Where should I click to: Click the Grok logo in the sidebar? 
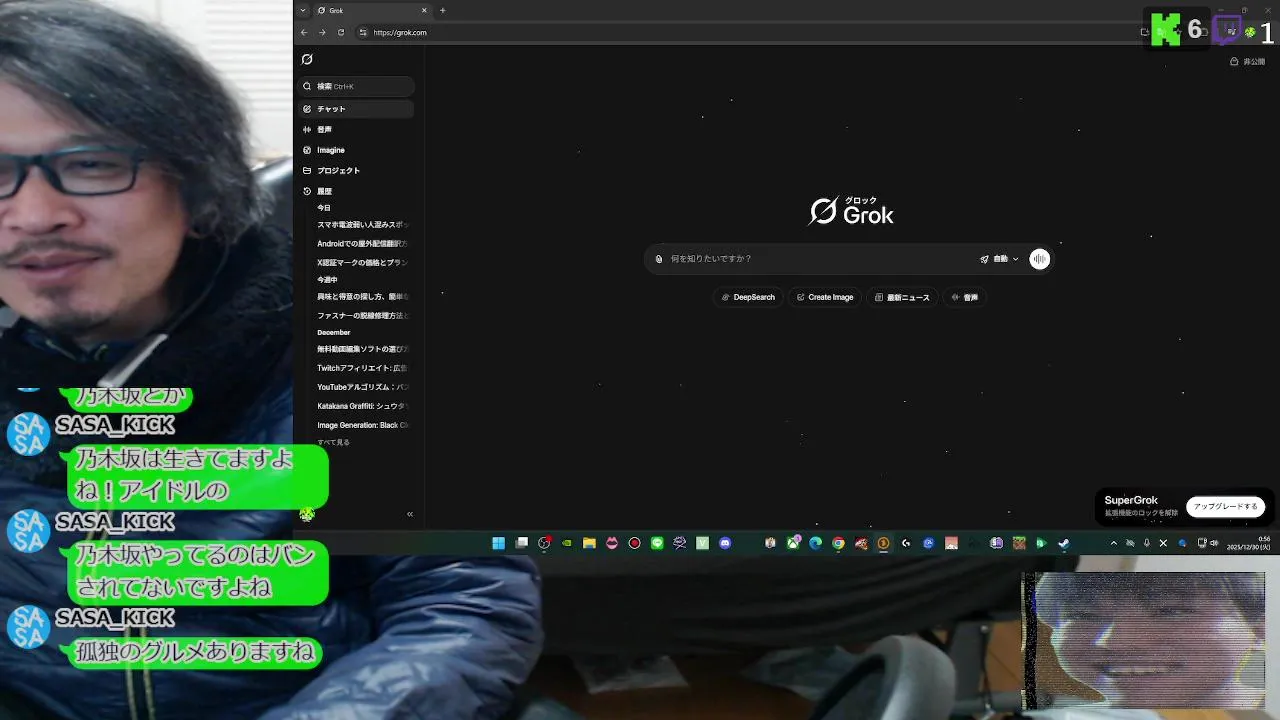pos(307,59)
